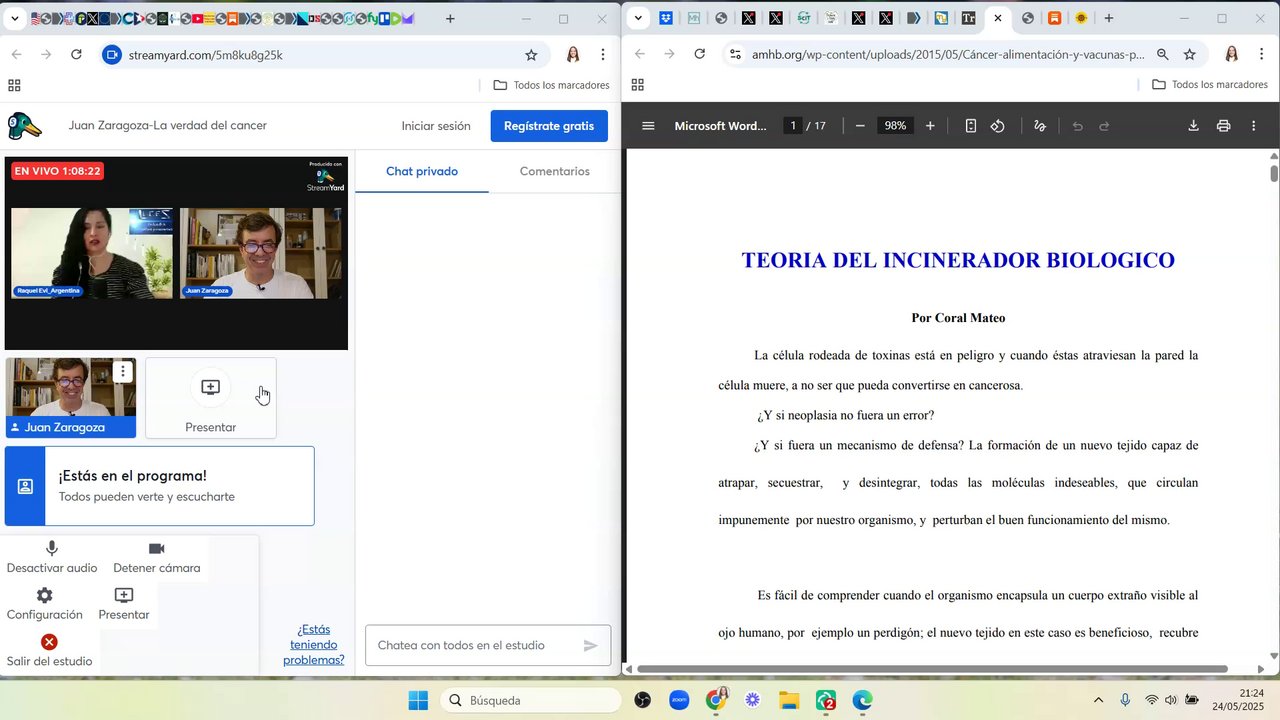This screenshot has width=1280, height=720.
Task: Open the ¿Estás teniendo problemas? link
Action: click(313, 645)
